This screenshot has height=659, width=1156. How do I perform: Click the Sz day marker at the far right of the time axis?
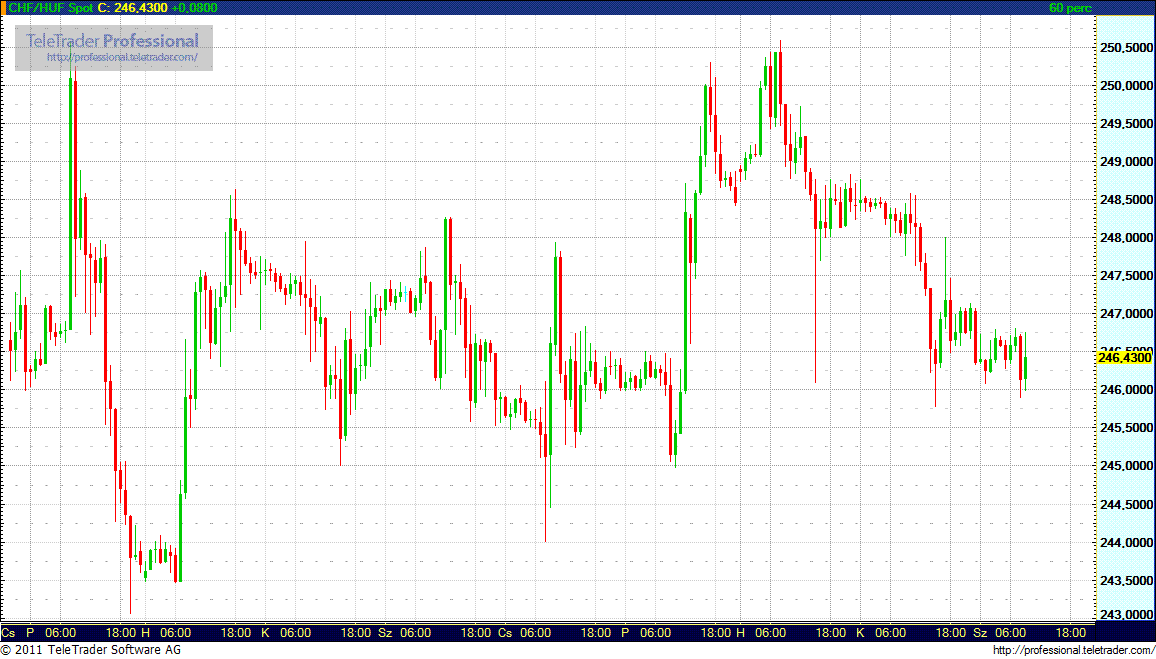[980, 633]
